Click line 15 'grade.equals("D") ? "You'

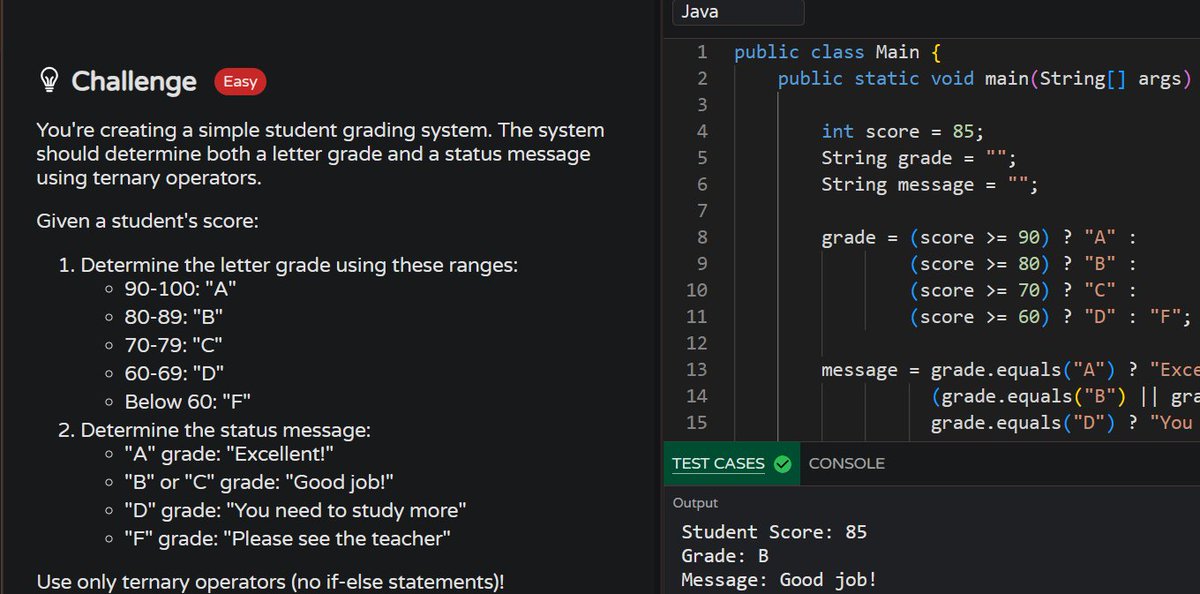tap(1062, 423)
